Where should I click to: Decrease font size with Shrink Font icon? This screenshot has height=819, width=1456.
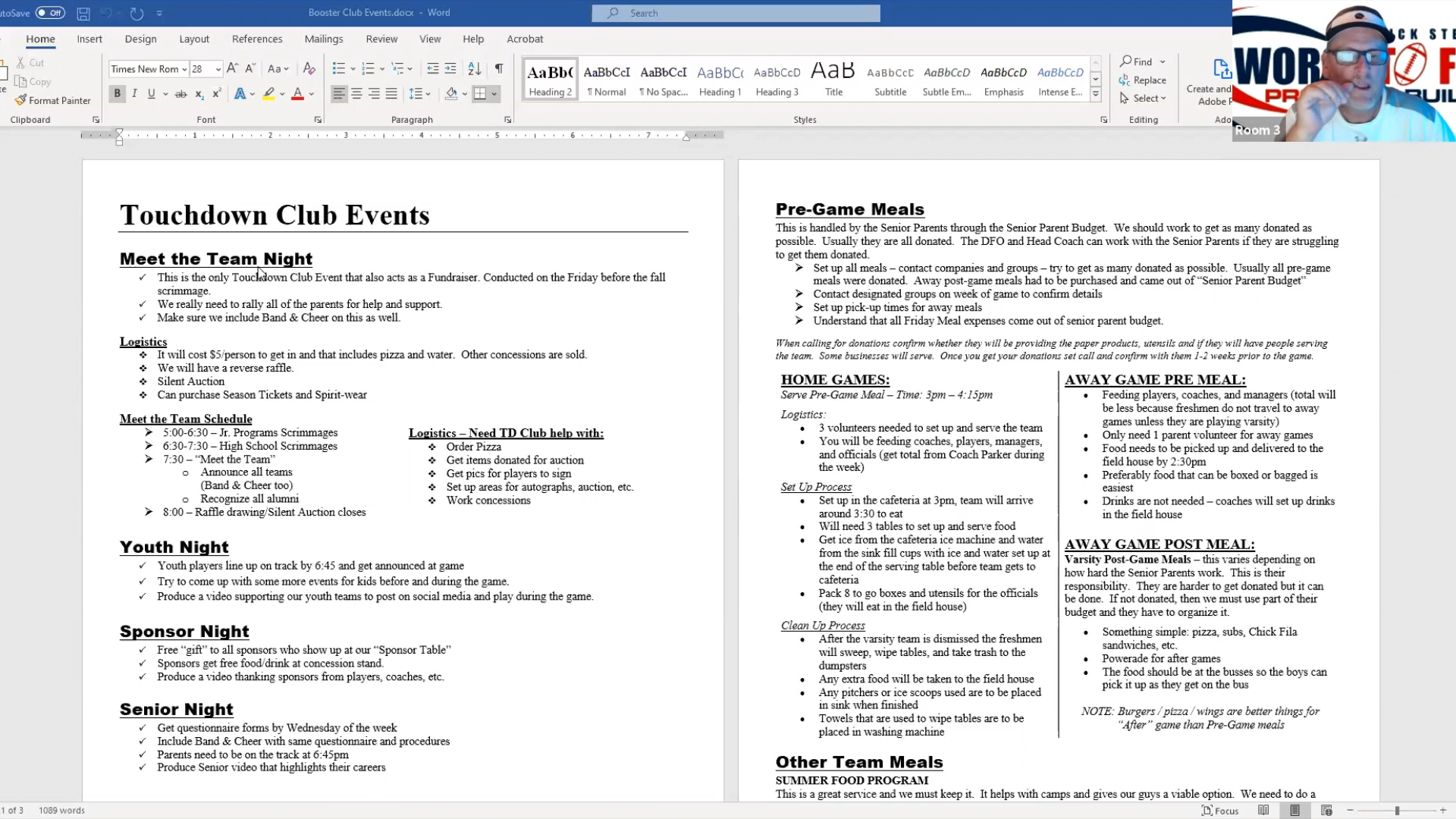pos(250,69)
